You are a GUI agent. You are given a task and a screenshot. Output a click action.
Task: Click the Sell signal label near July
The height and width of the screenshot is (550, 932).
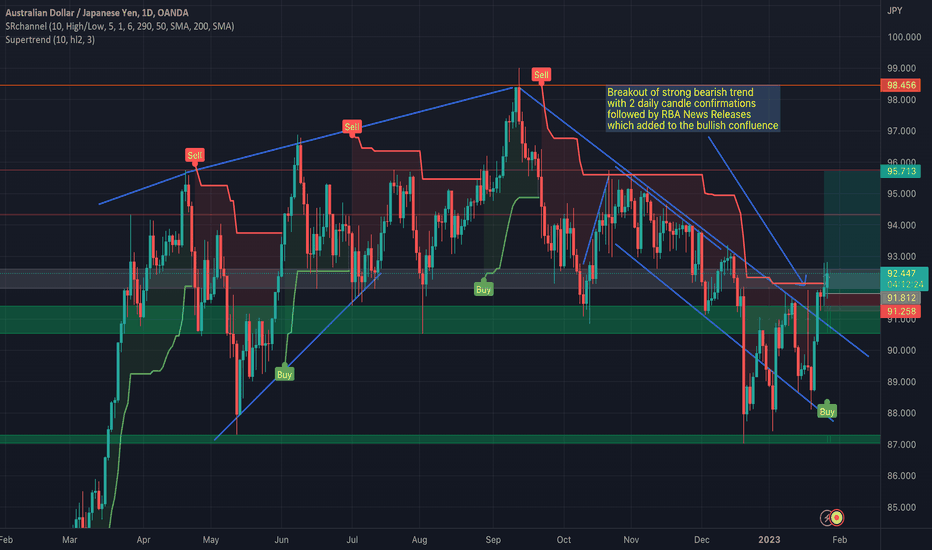(352, 127)
